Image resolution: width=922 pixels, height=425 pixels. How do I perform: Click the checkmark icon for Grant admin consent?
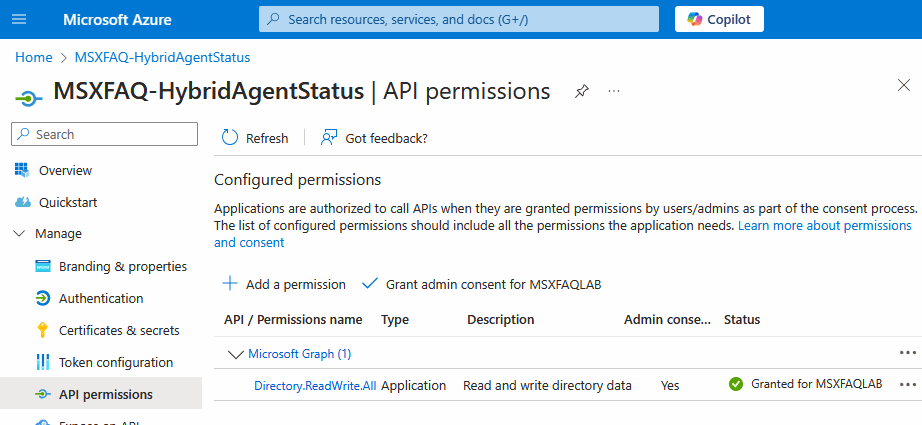(369, 284)
